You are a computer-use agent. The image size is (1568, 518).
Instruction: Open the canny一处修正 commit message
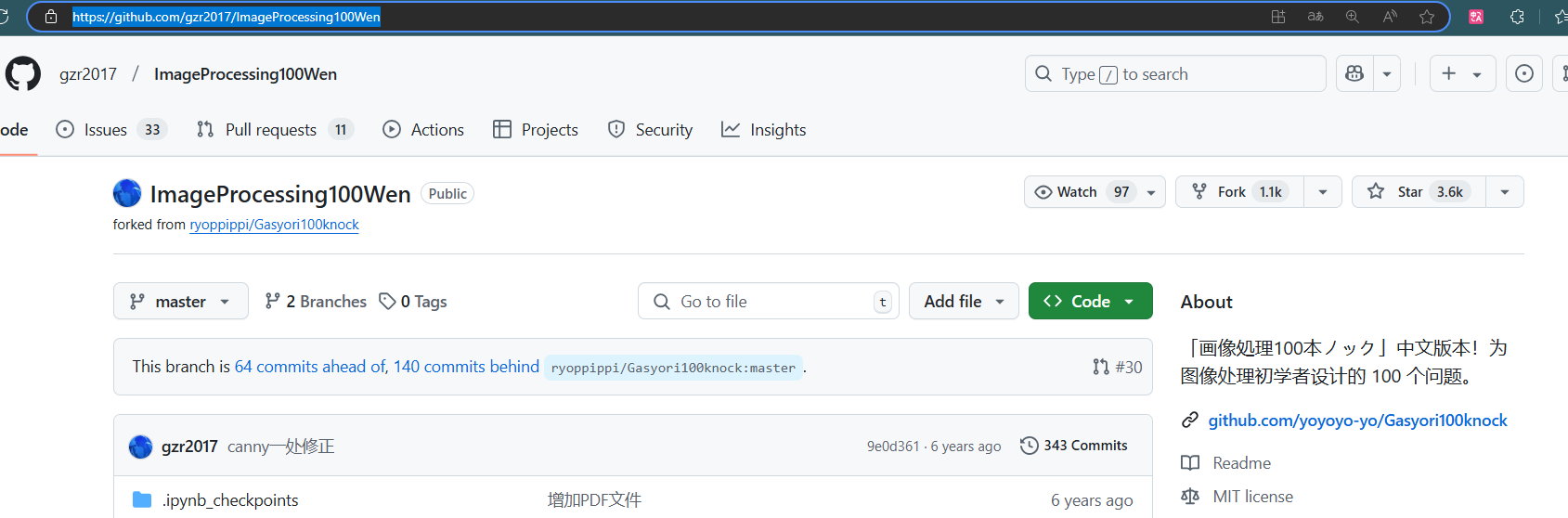coord(280,447)
